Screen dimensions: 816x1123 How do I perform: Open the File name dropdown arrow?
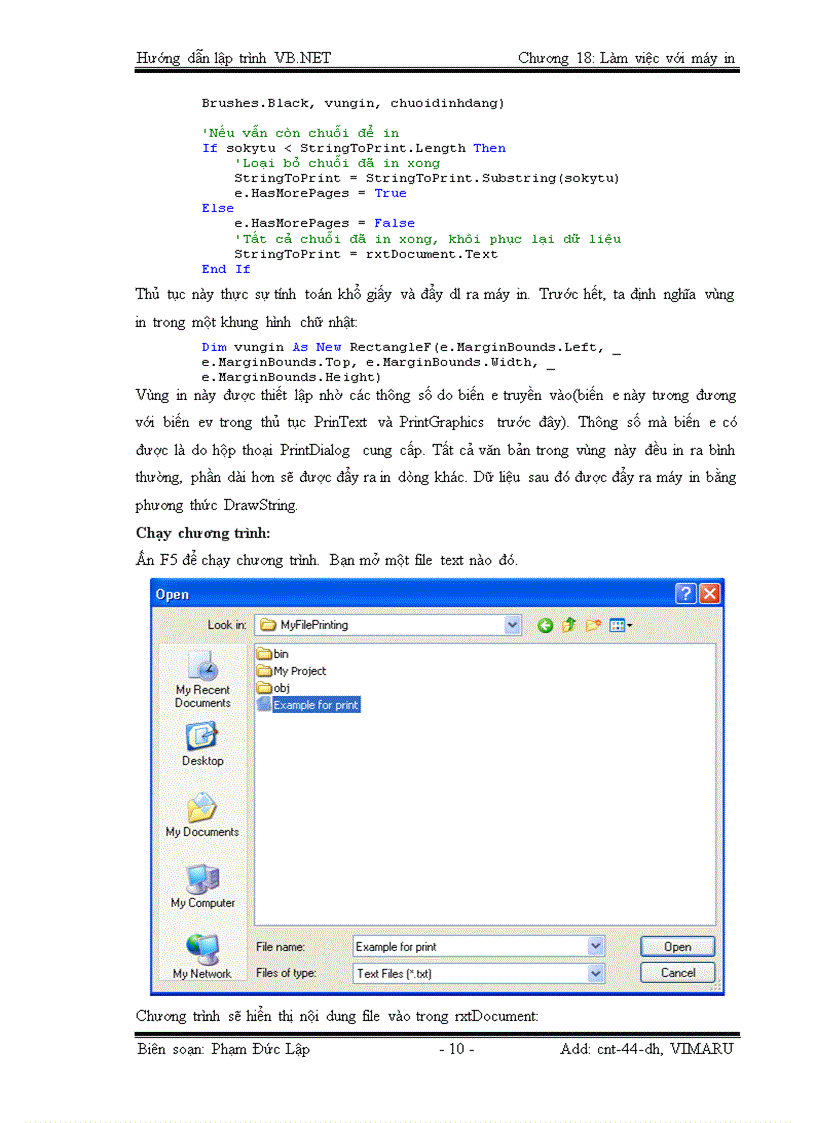(x=593, y=946)
